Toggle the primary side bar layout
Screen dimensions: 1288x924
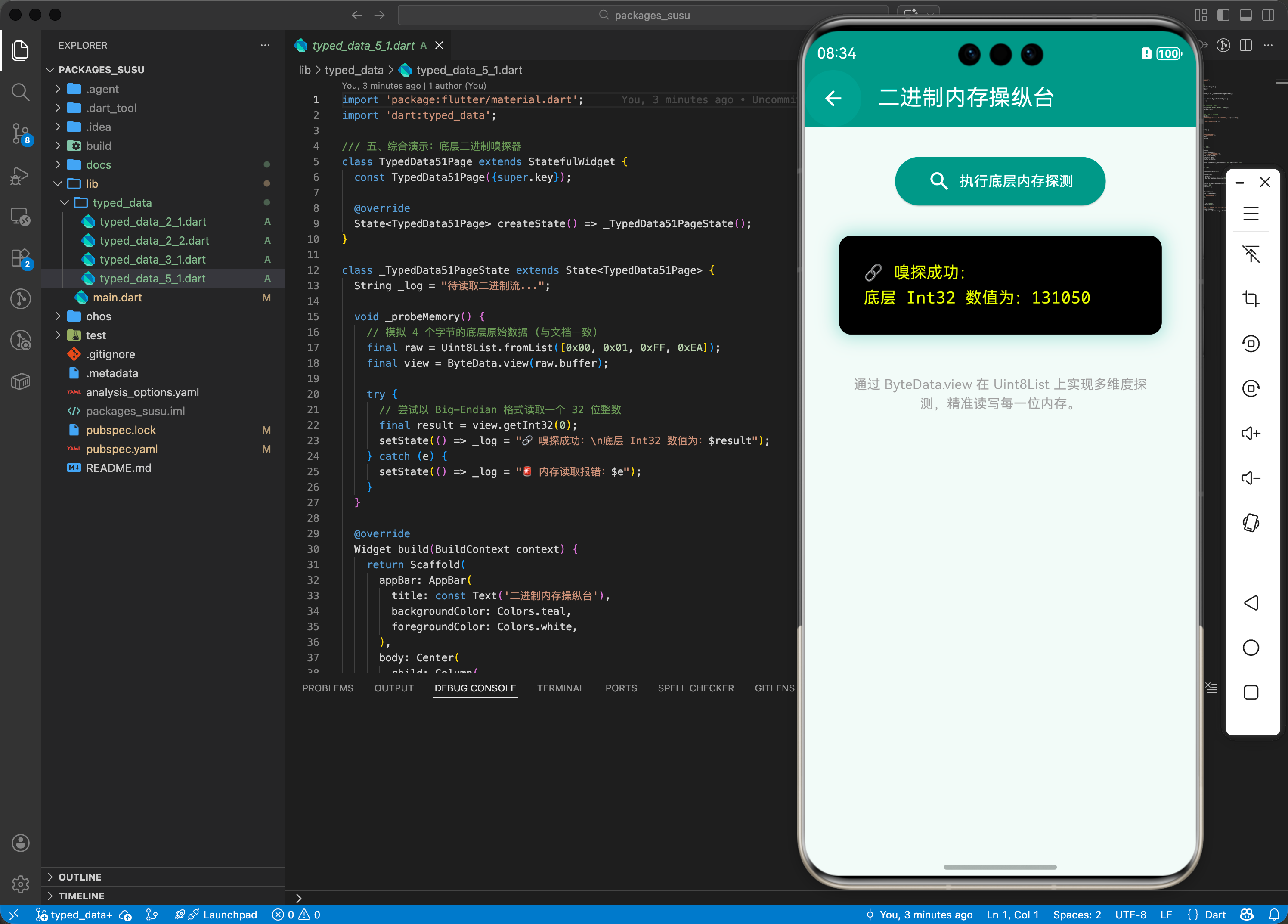[x=1223, y=16]
